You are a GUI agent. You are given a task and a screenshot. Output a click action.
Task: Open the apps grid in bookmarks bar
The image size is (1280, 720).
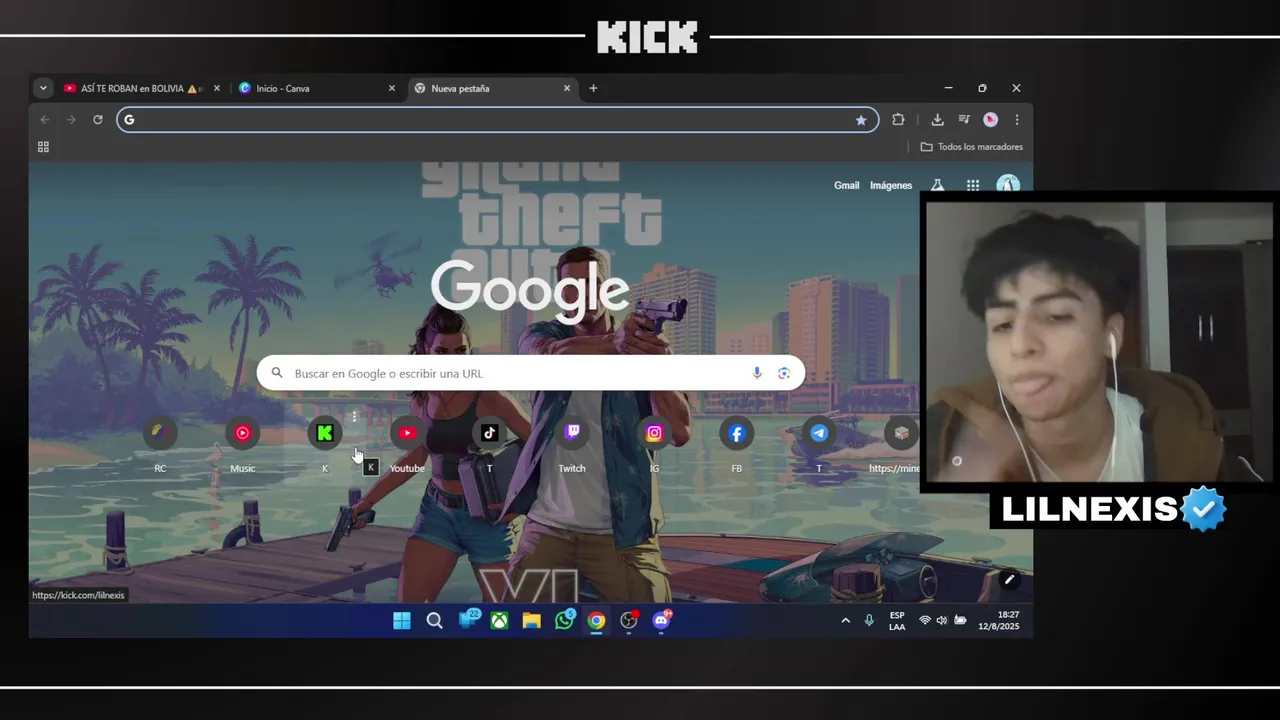[43, 147]
